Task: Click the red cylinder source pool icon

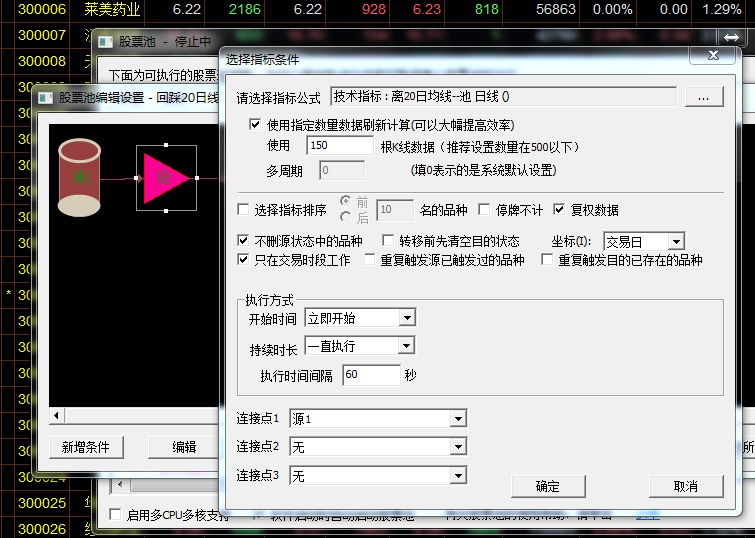Action: [80, 178]
